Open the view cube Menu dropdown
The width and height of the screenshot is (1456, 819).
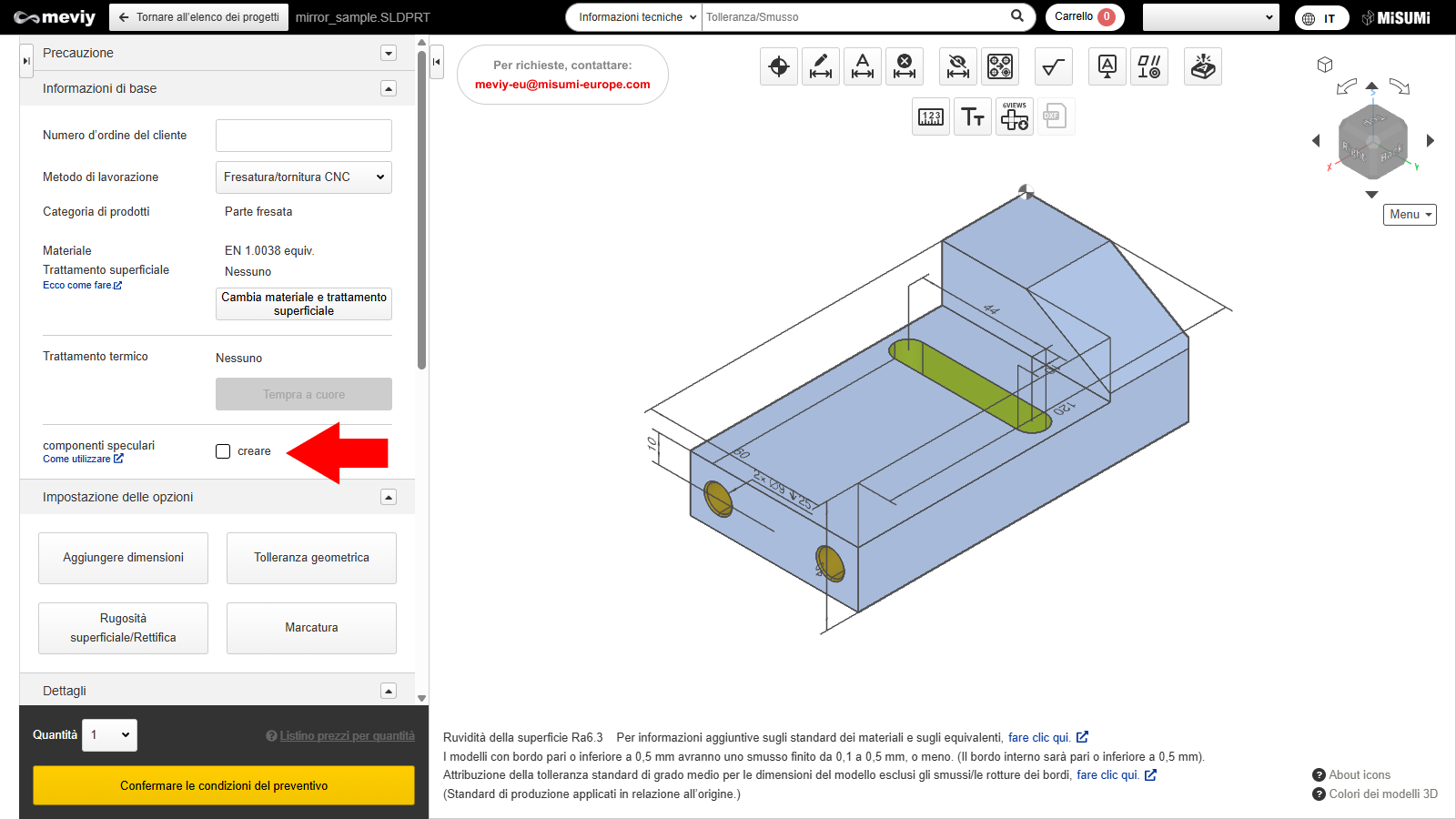[x=1410, y=215]
